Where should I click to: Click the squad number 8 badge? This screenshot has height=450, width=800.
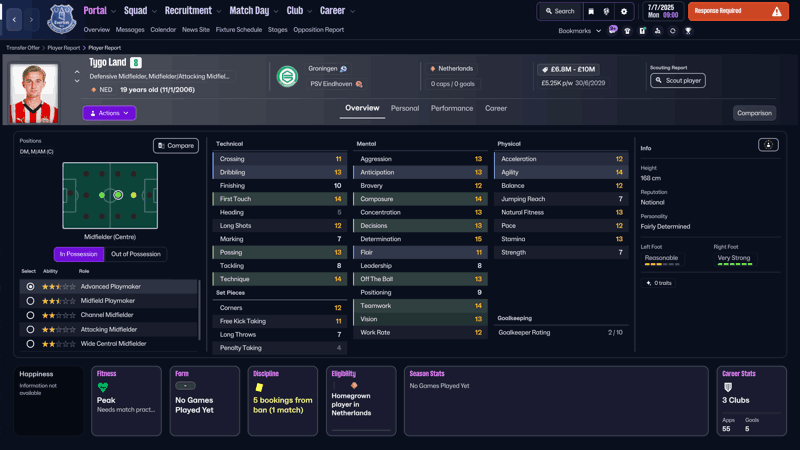pos(136,62)
